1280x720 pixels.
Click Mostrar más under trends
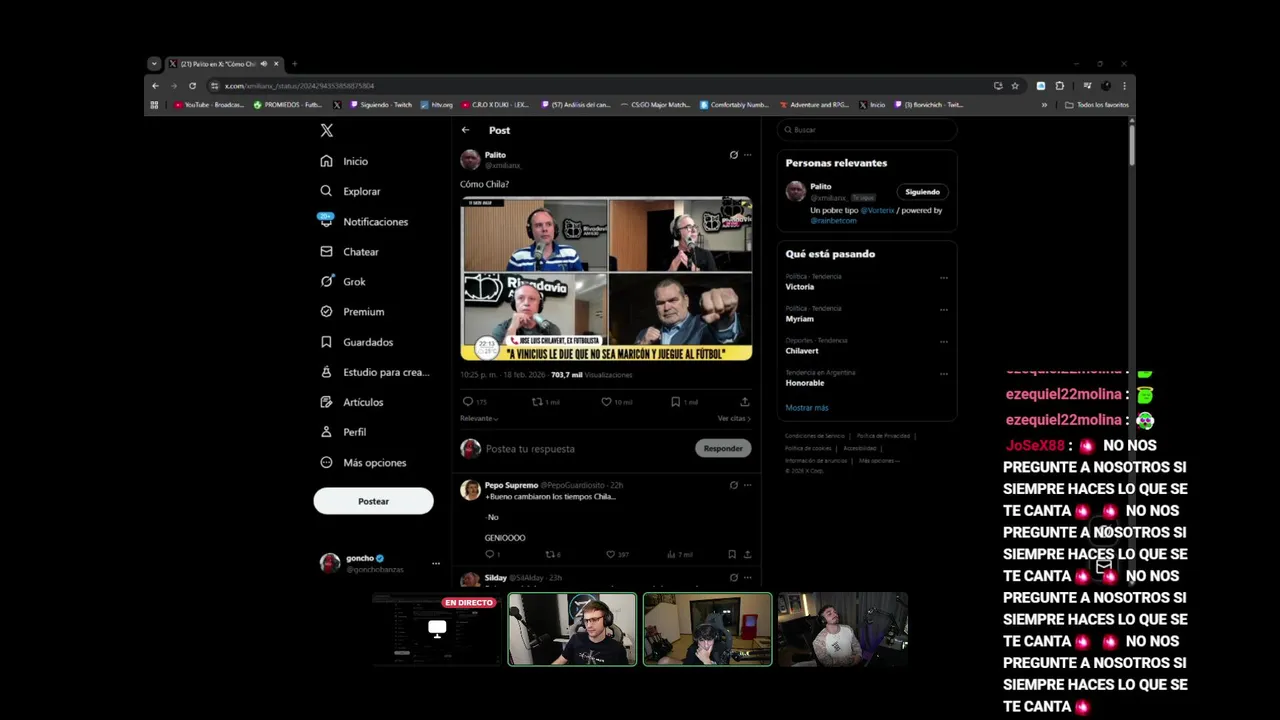(x=807, y=408)
